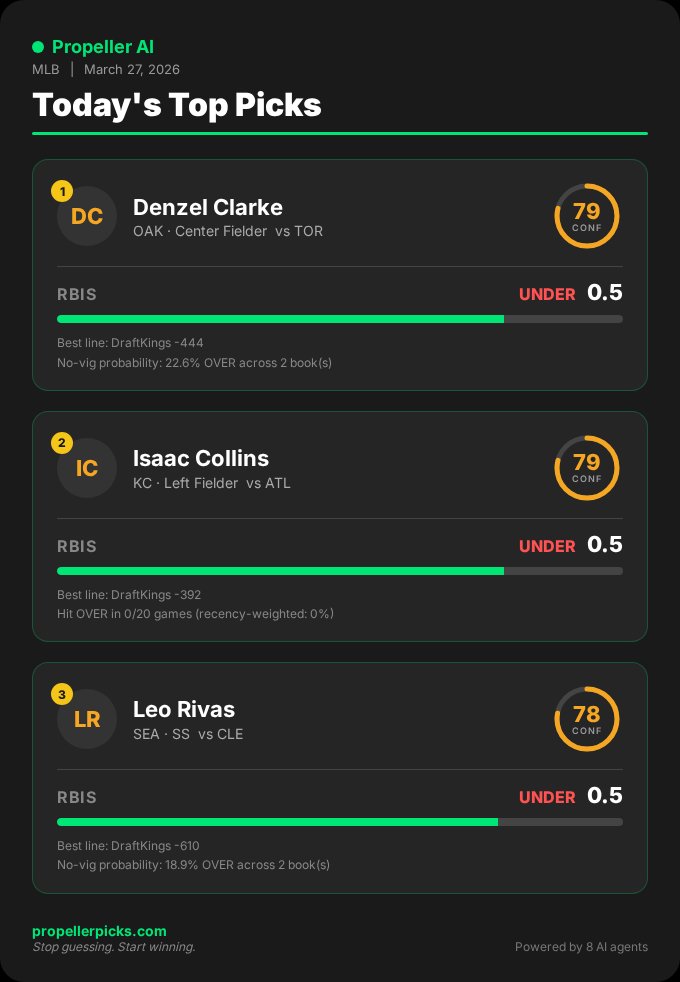Click Leo Rivas' RBIS progress bar

click(339, 822)
